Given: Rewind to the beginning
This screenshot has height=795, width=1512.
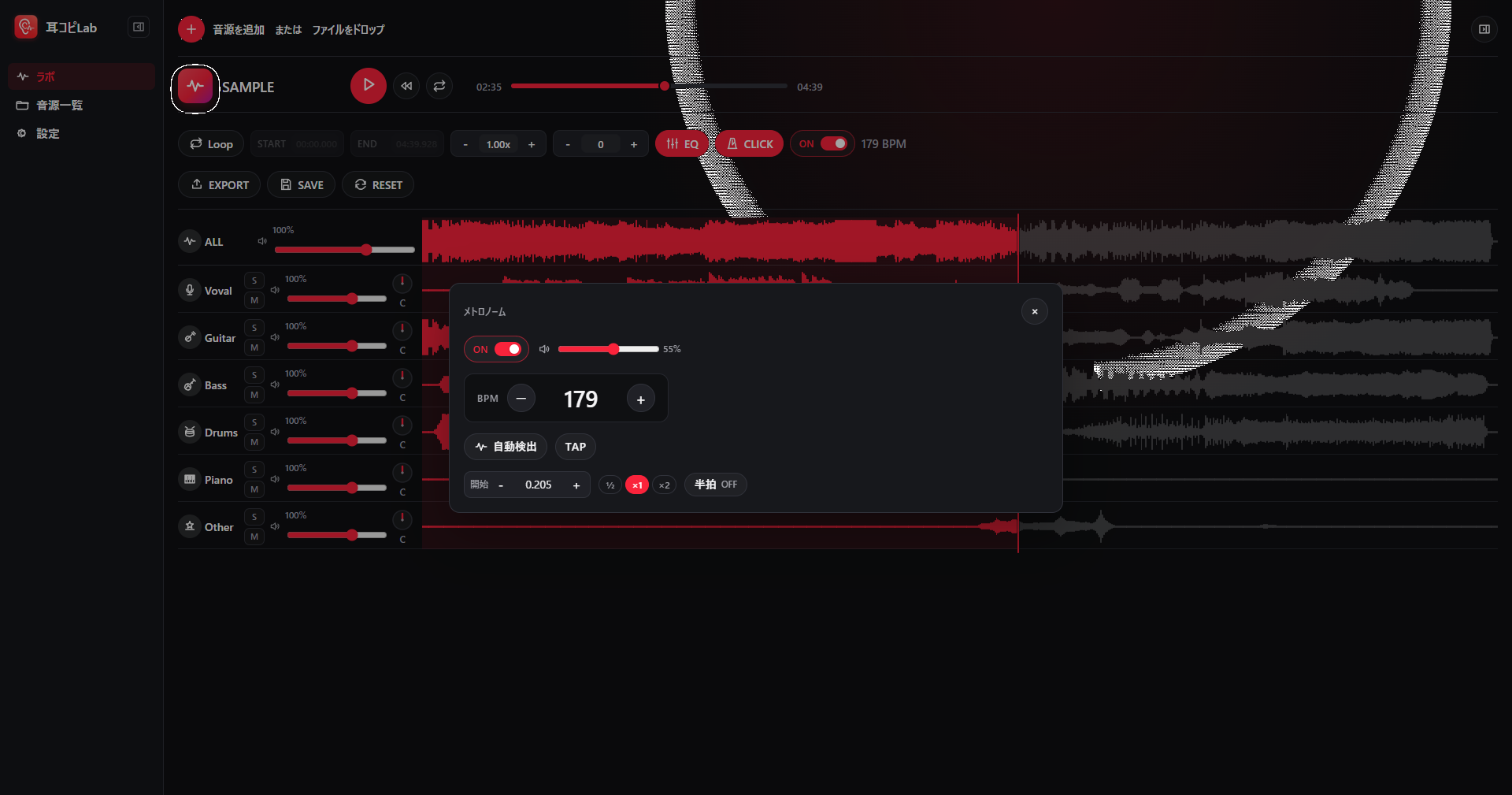Looking at the screenshot, I should (x=406, y=86).
